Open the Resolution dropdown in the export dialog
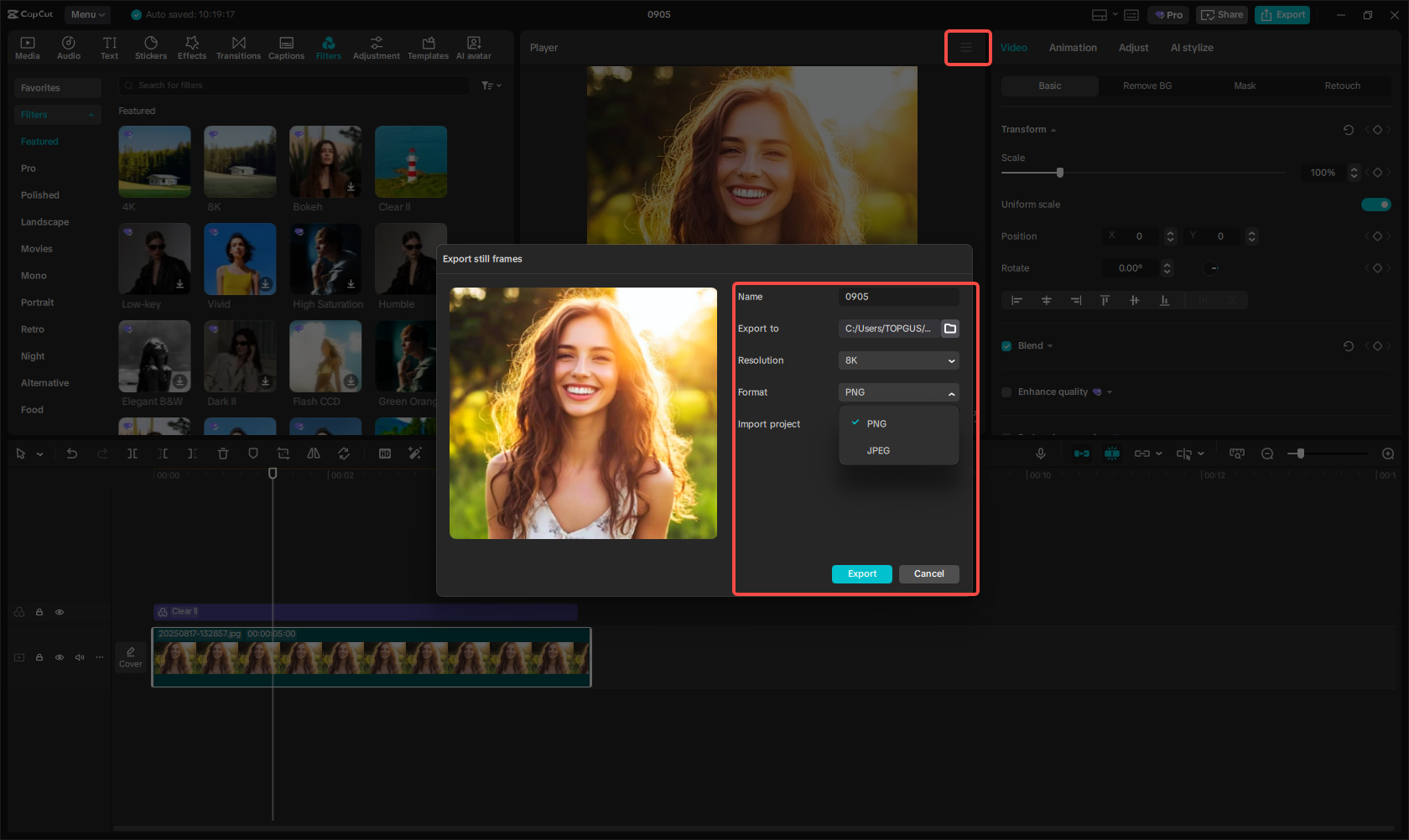 click(898, 360)
